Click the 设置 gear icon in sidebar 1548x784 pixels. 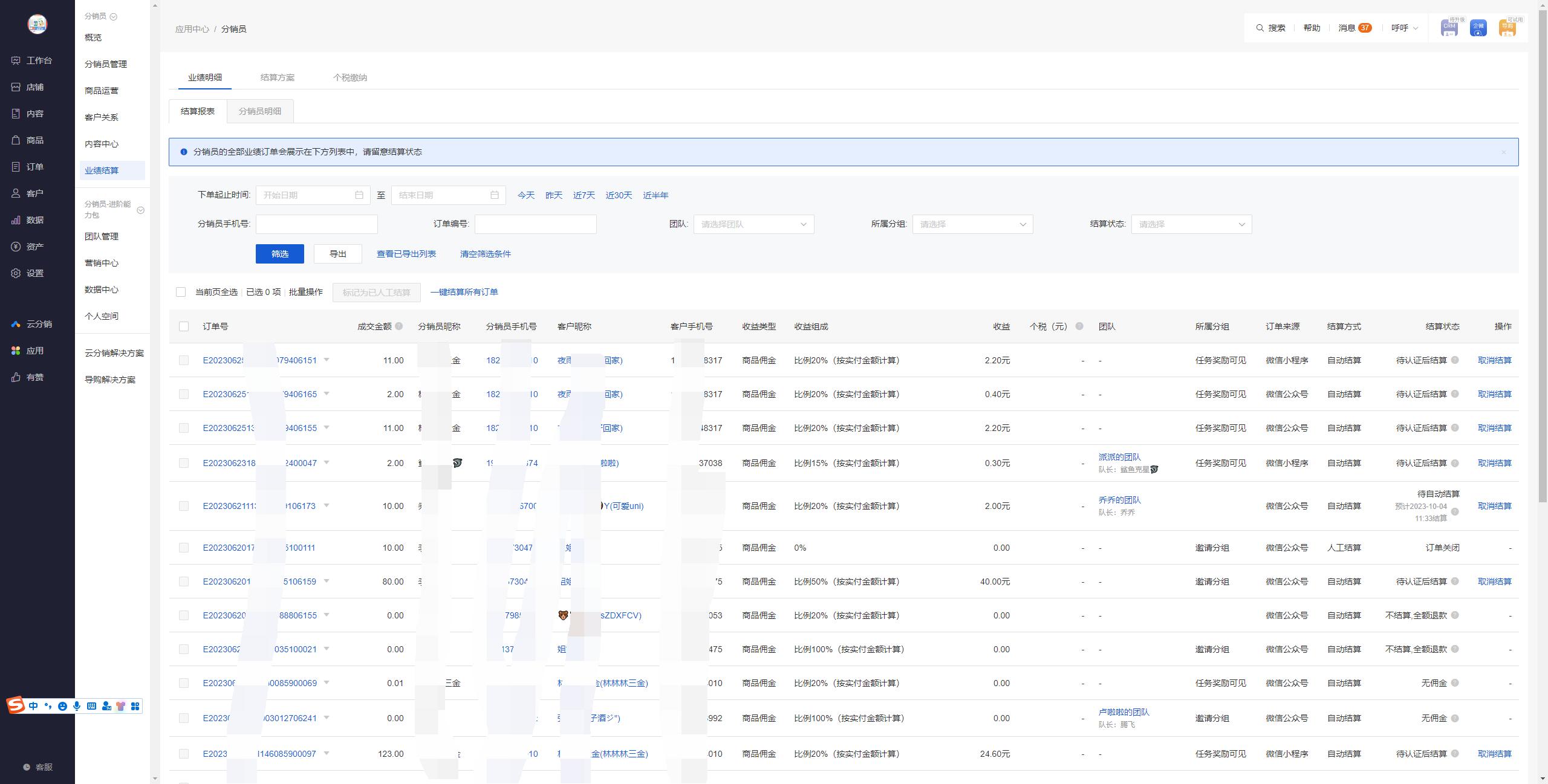(16, 273)
